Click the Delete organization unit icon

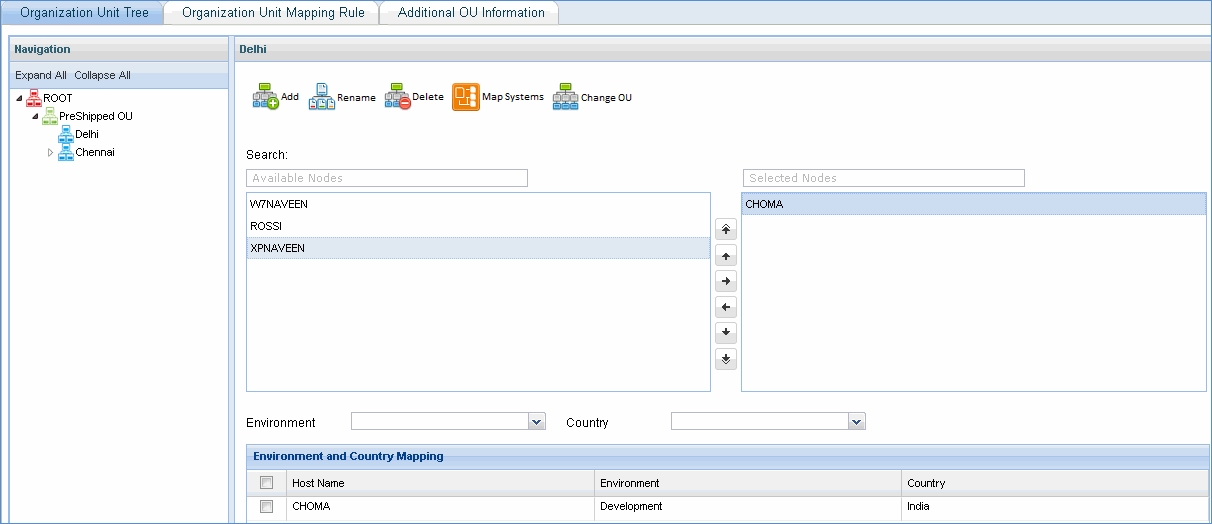pyautogui.click(x=397, y=97)
